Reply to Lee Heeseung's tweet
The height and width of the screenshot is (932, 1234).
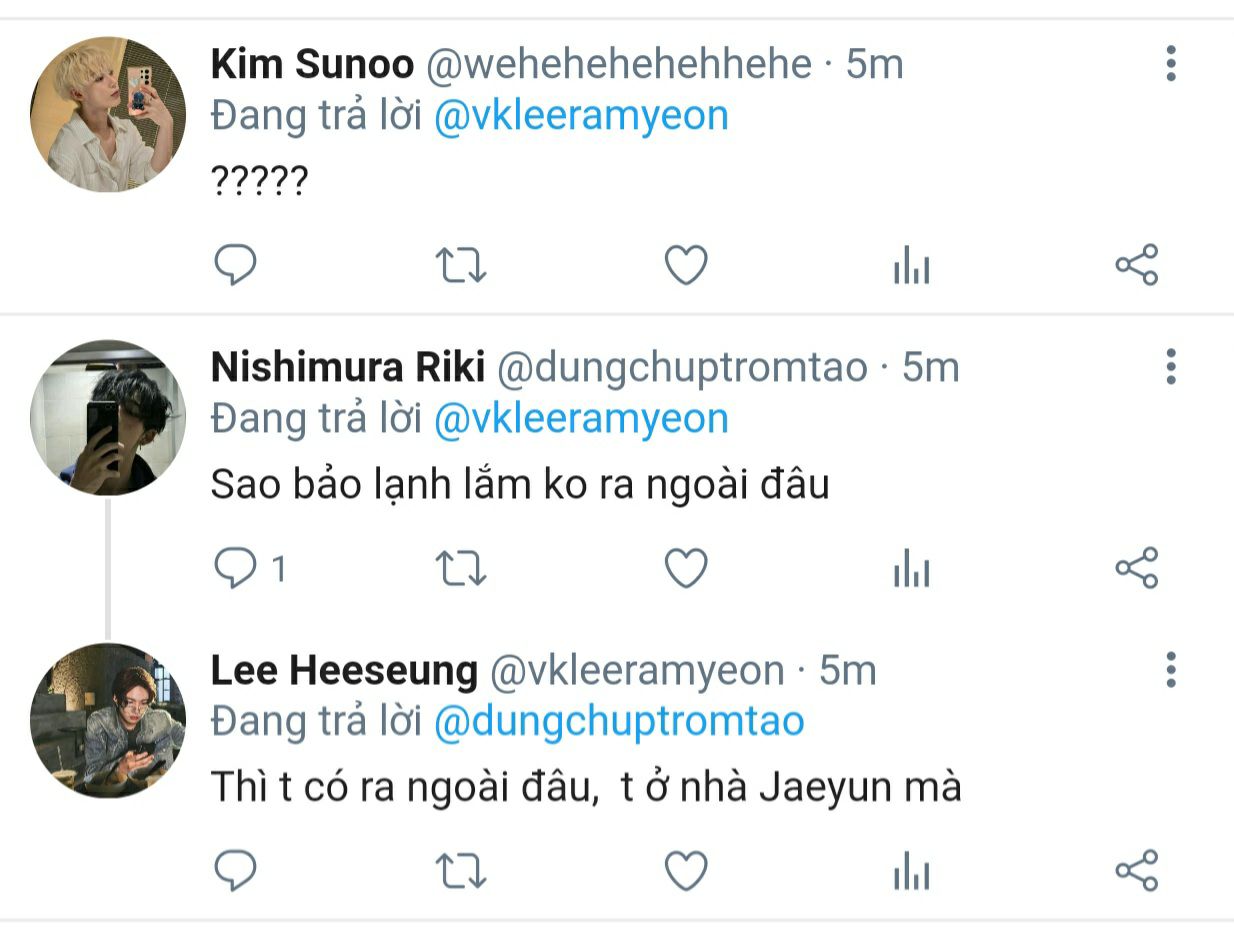(236, 870)
